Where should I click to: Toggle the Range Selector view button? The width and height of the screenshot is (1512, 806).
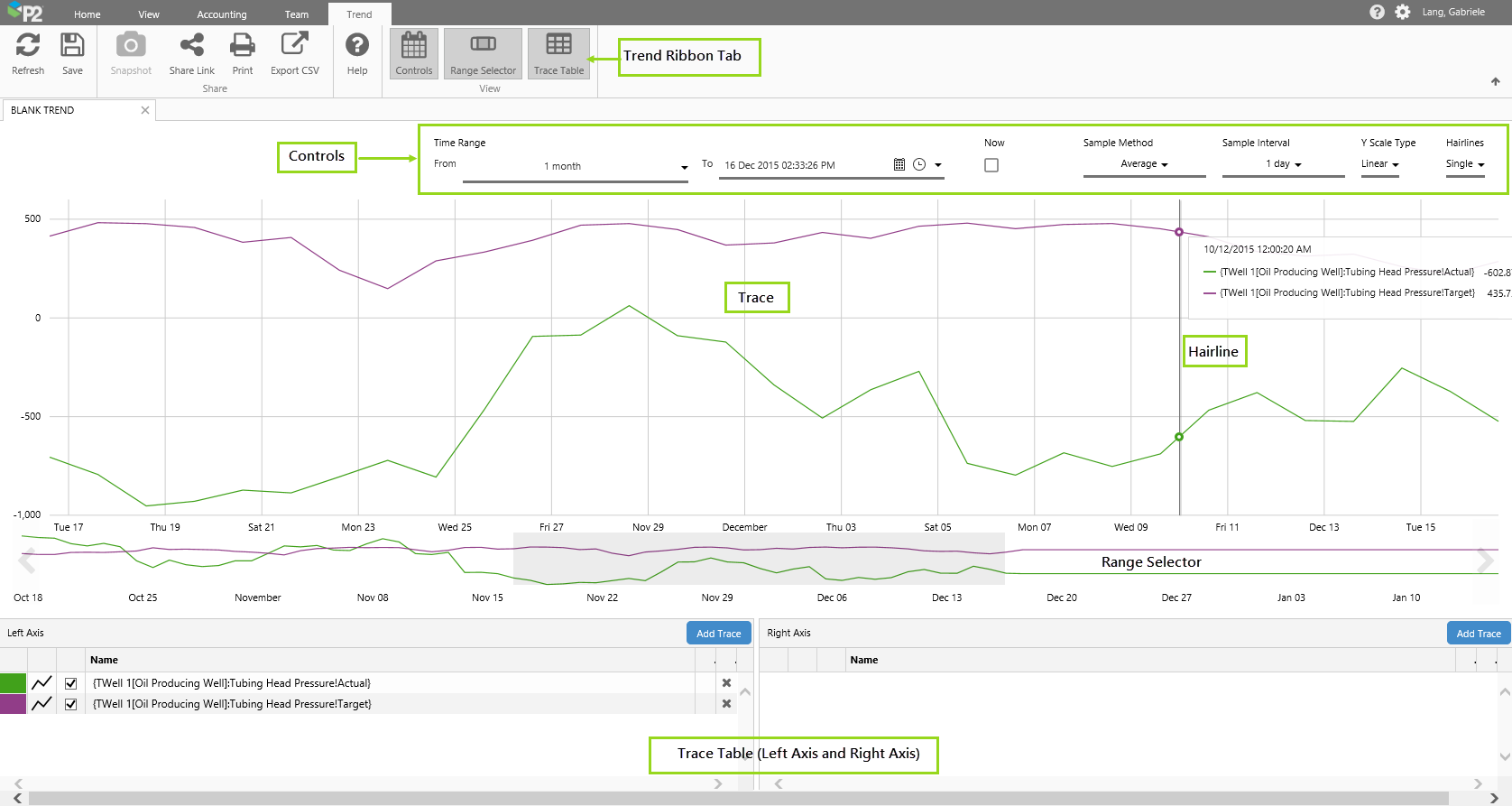[x=483, y=53]
